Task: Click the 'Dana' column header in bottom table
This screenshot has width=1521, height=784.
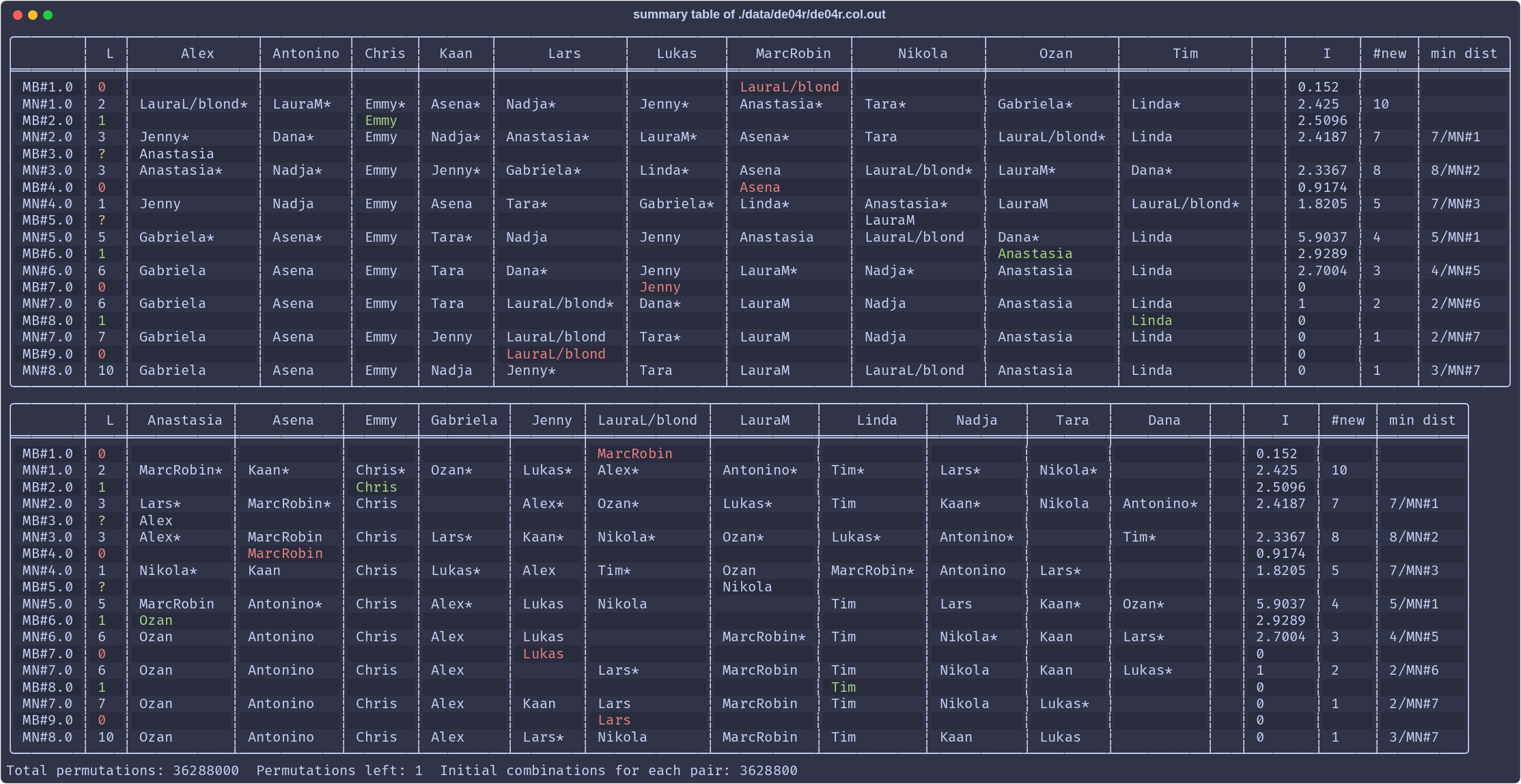Action: tap(1164, 420)
